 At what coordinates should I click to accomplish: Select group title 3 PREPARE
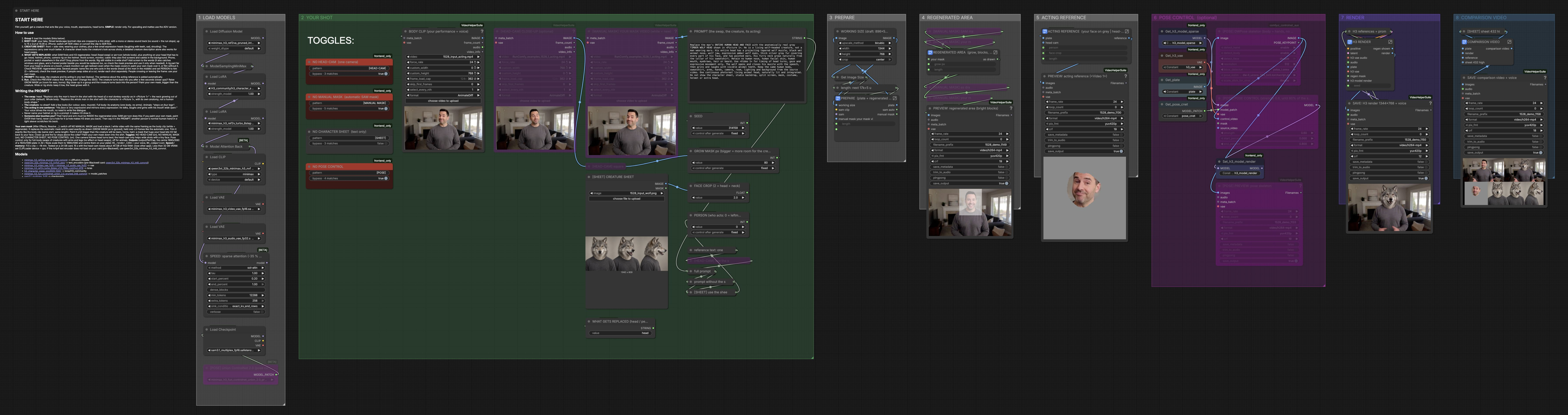point(843,18)
